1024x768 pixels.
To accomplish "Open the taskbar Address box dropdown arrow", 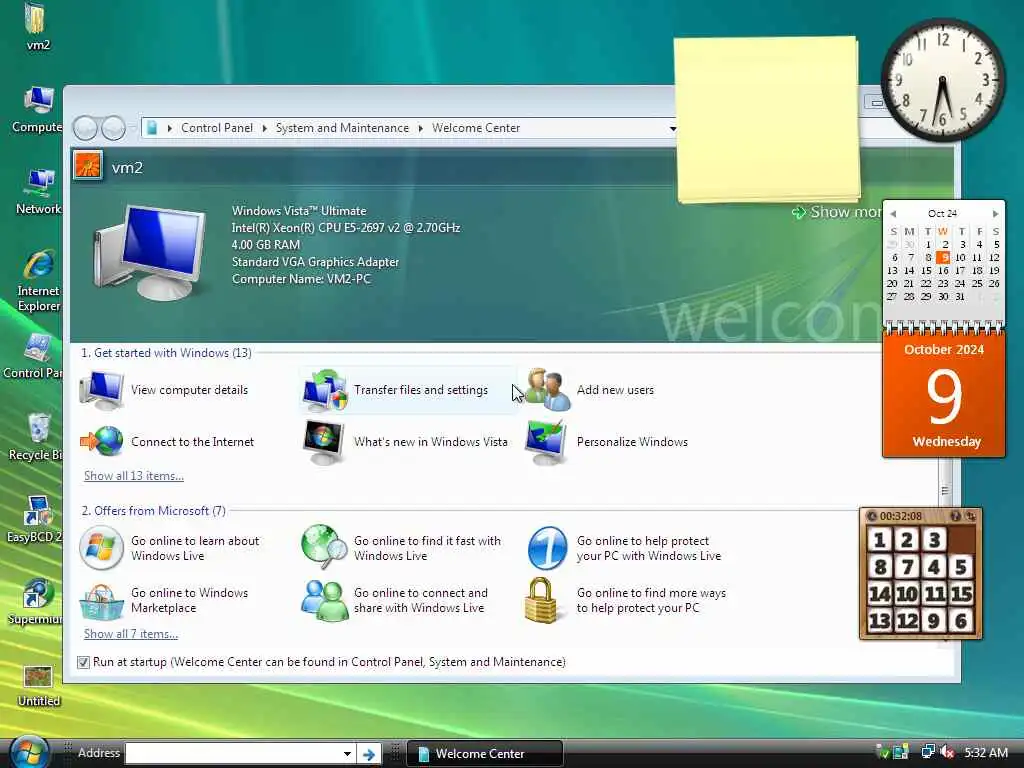I will tap(347, 754).
